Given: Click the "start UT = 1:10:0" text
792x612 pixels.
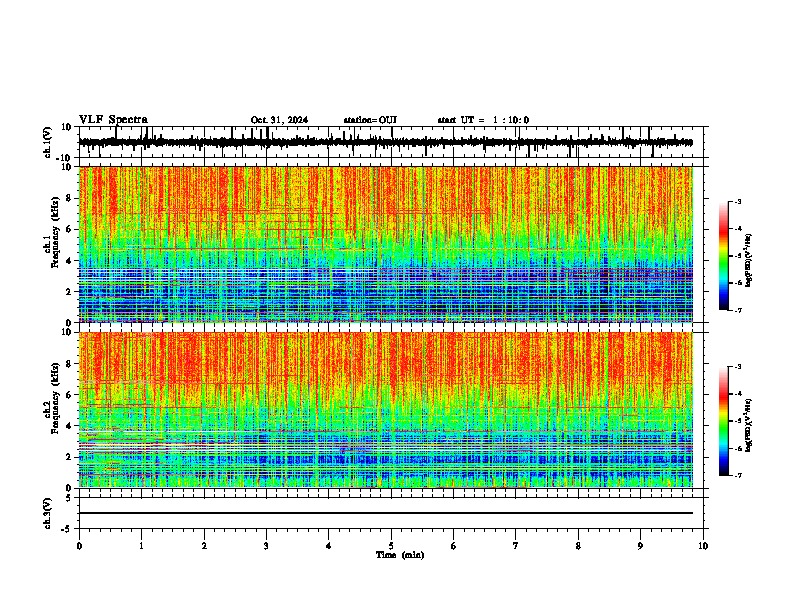Looking at the screenshot, I should click(x=483, y=120).
